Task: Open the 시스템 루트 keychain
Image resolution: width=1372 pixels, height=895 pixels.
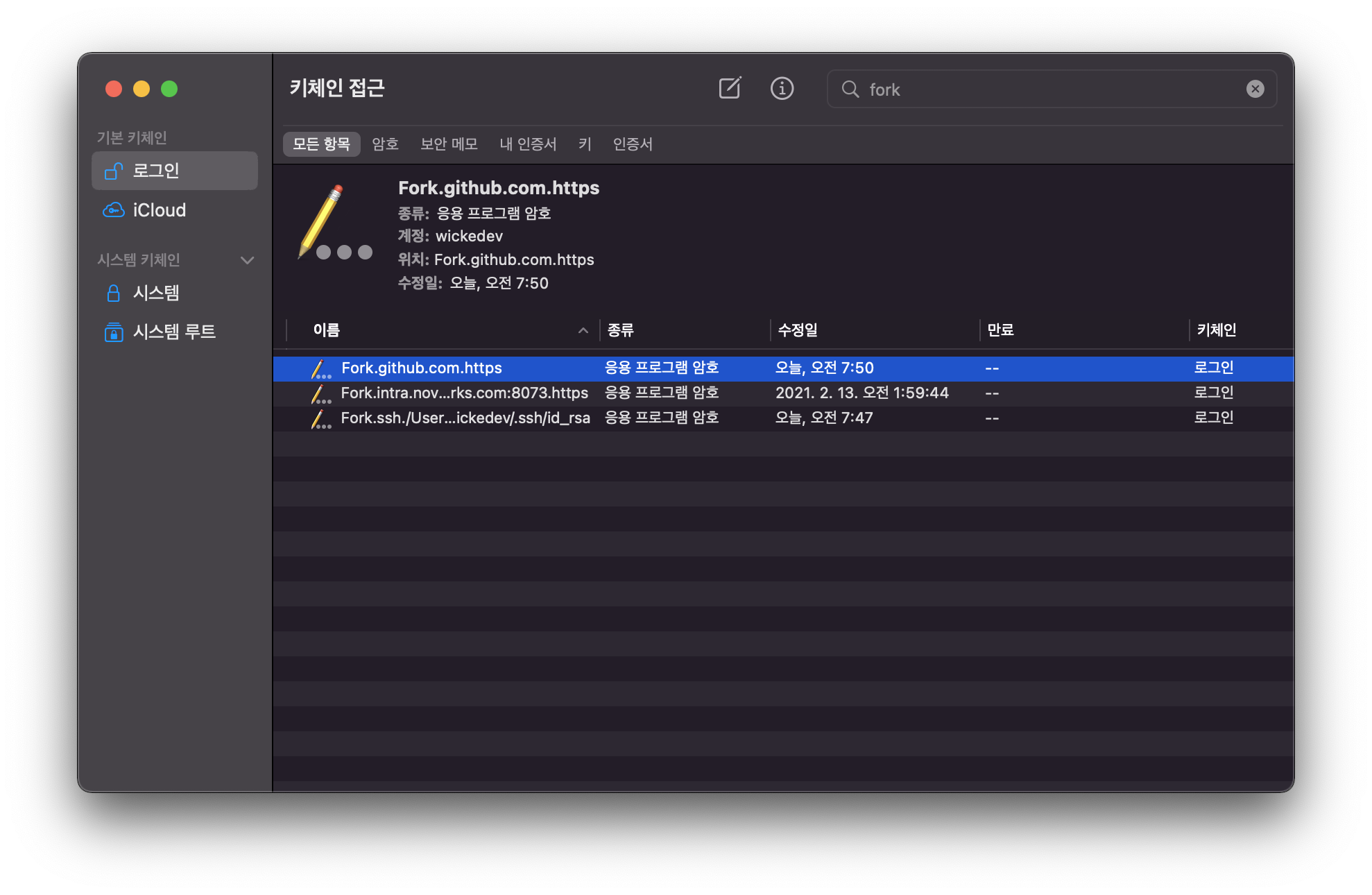Action: click(173, 332)
